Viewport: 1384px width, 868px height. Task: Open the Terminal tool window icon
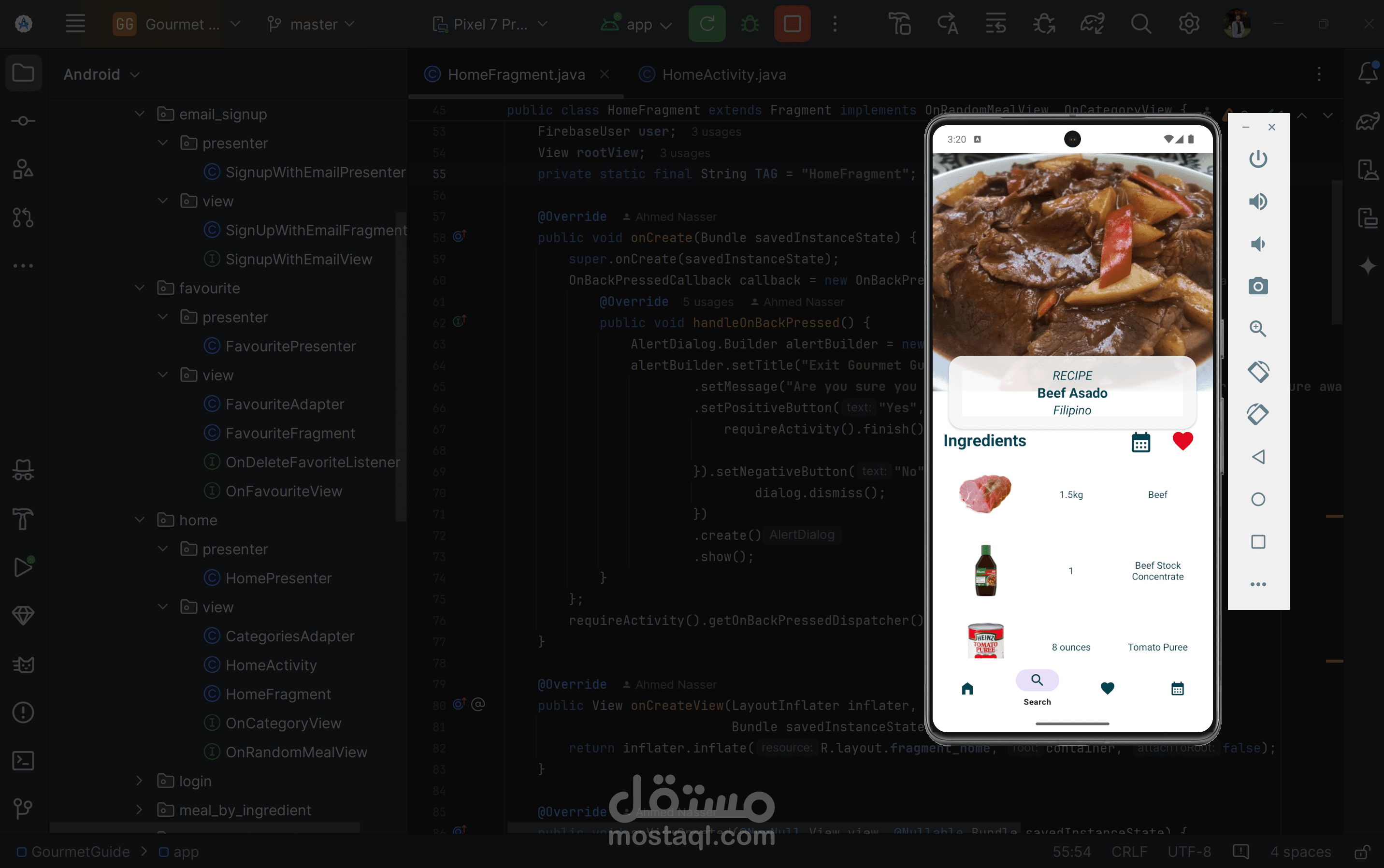pos(23,761)
